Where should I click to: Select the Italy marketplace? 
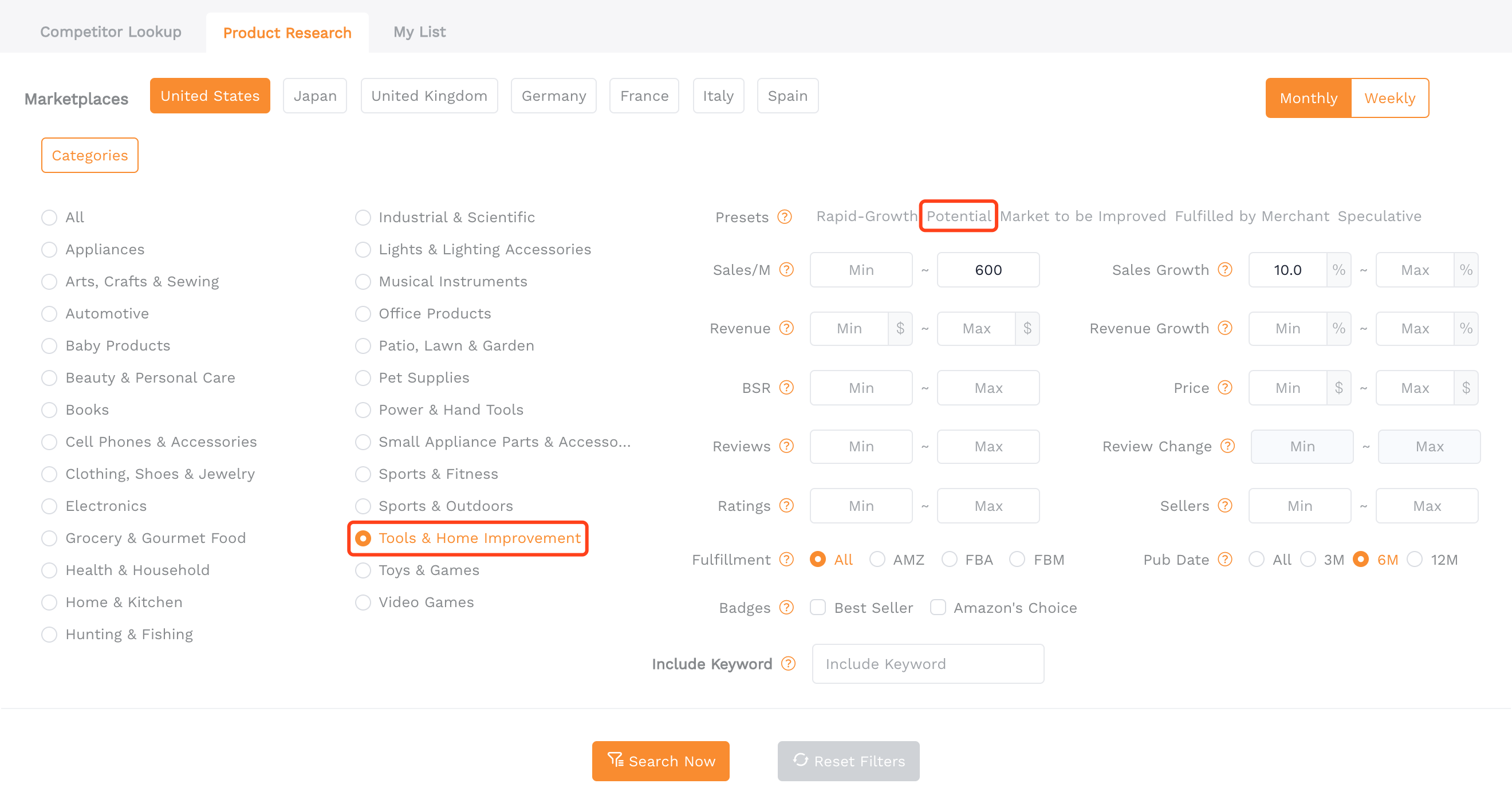718,96
